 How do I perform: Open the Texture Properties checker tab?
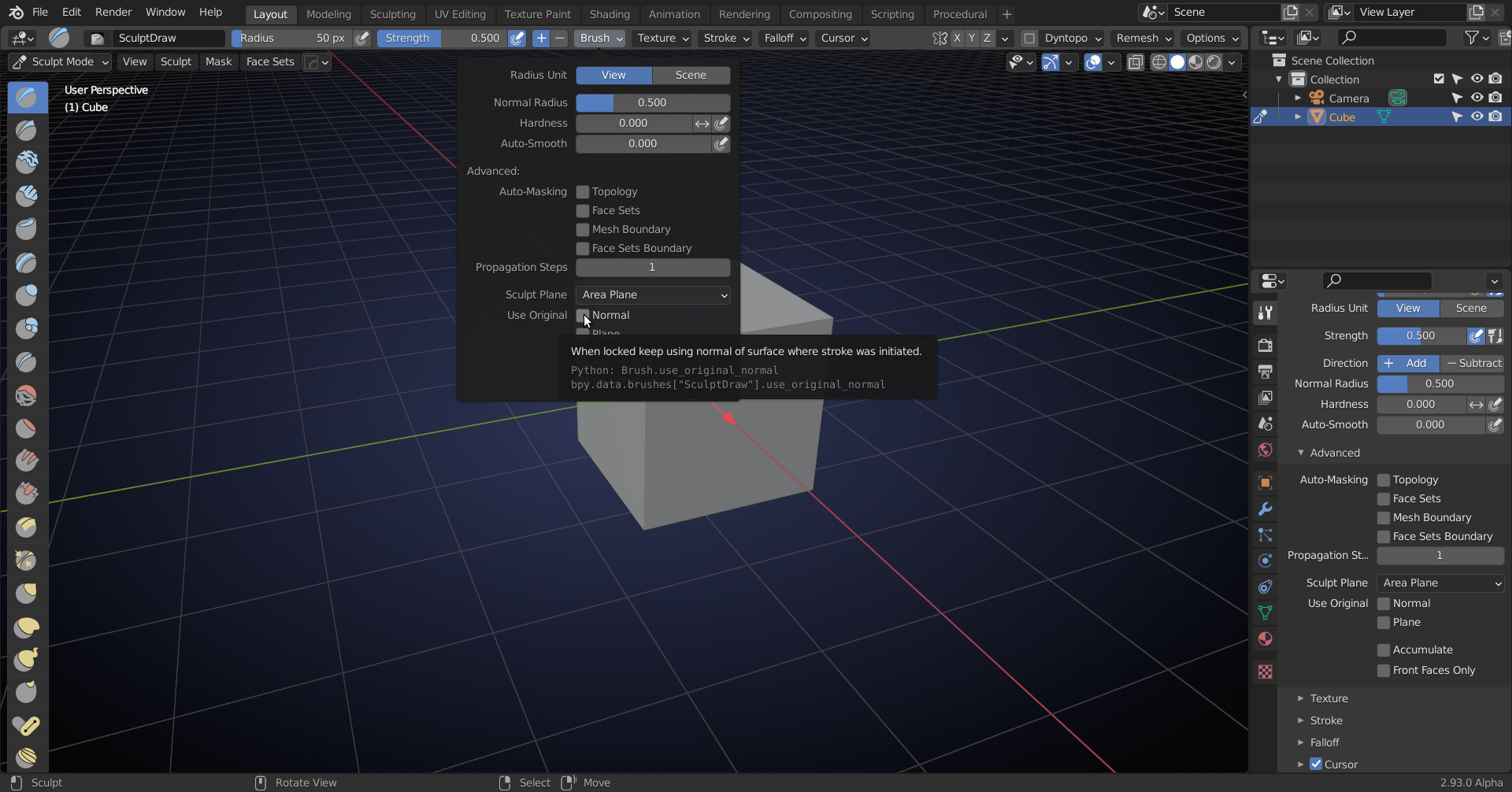1266,671
